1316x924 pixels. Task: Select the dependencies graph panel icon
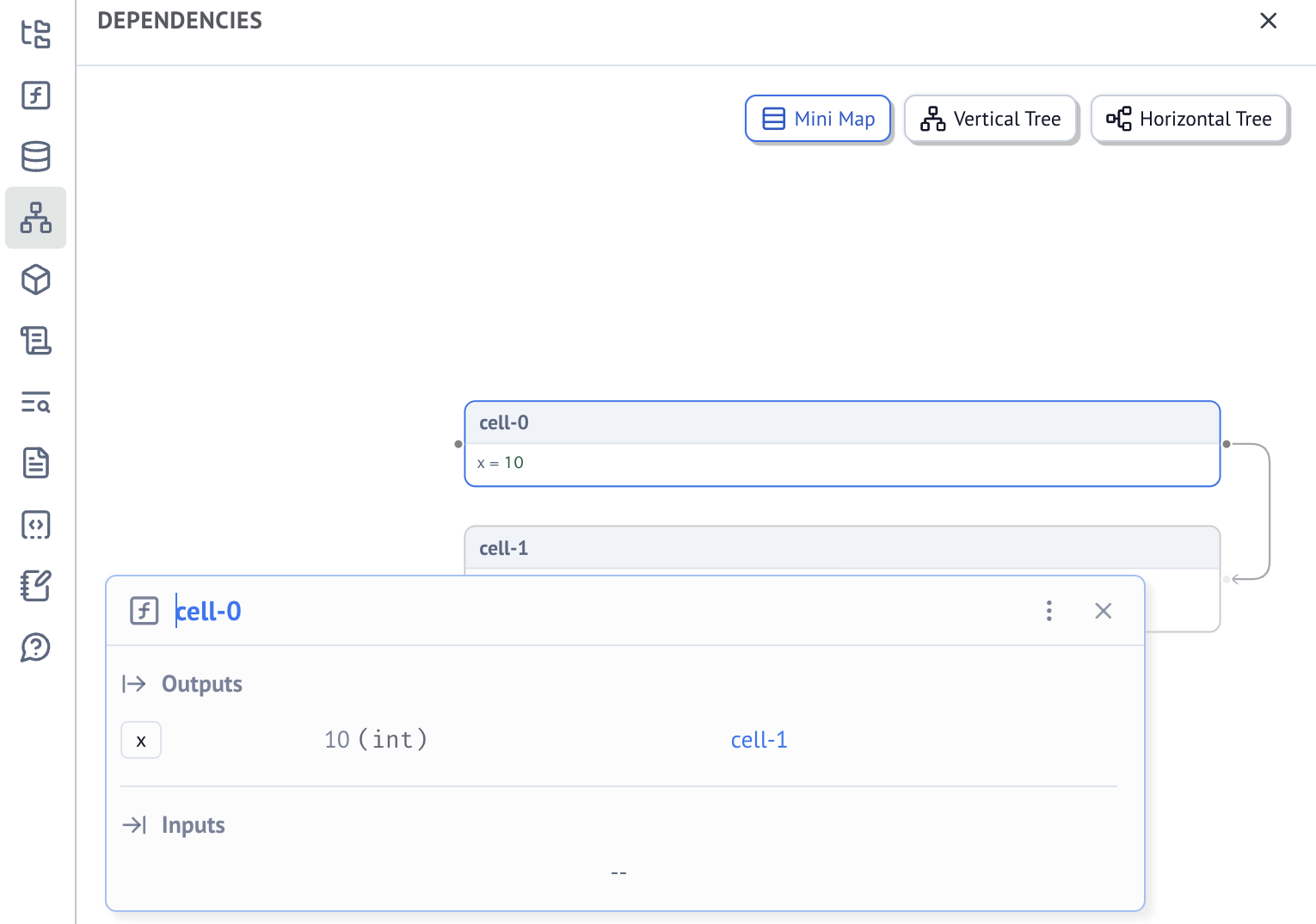35,218
